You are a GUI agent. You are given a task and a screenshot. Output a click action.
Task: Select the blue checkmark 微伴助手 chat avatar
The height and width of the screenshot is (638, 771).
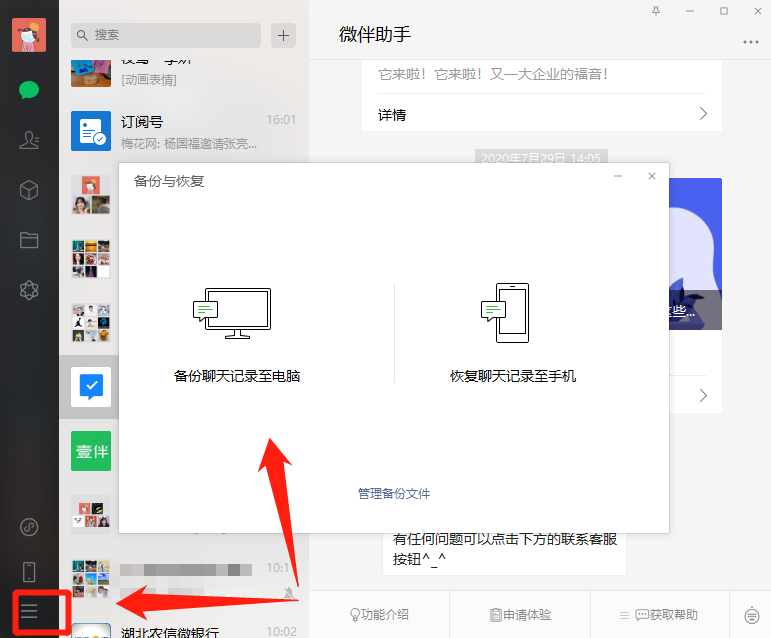point(91,387)
